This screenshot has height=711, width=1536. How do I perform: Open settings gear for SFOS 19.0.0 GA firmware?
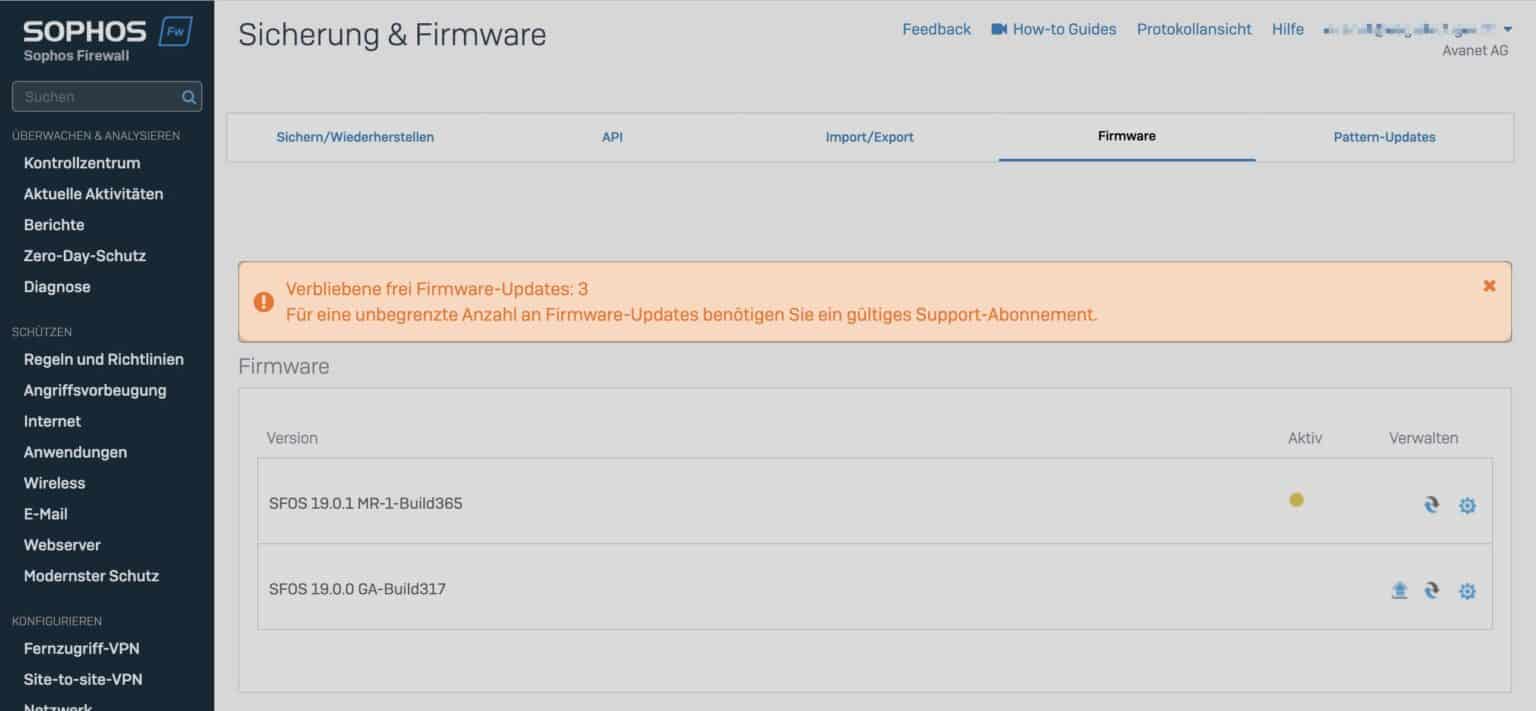click(x=1467, y=590)
